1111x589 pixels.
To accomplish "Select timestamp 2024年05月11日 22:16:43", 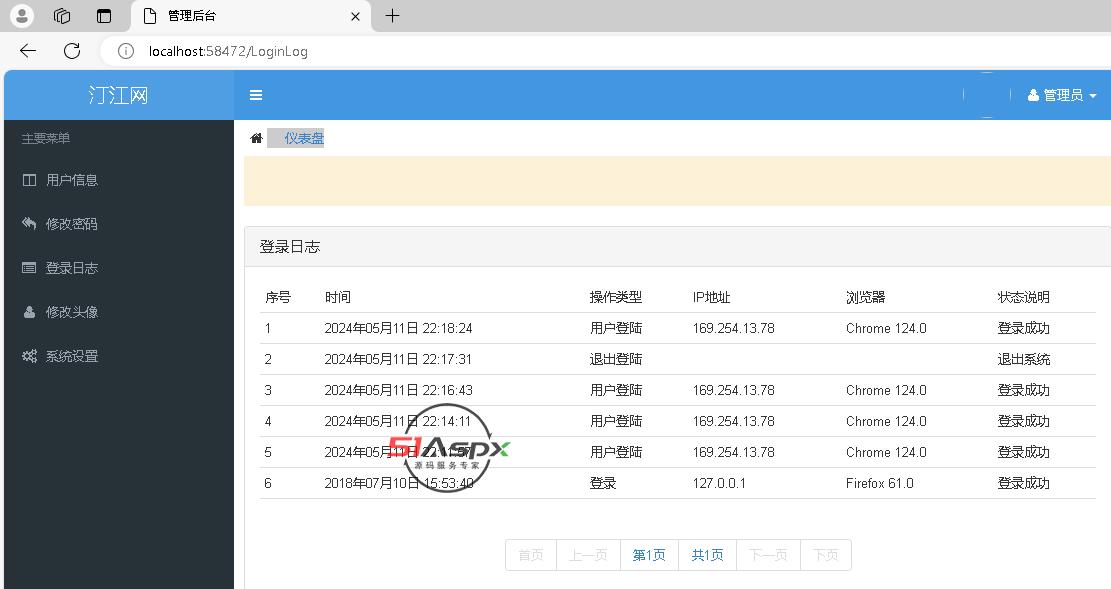I will [x=398, y=391].
